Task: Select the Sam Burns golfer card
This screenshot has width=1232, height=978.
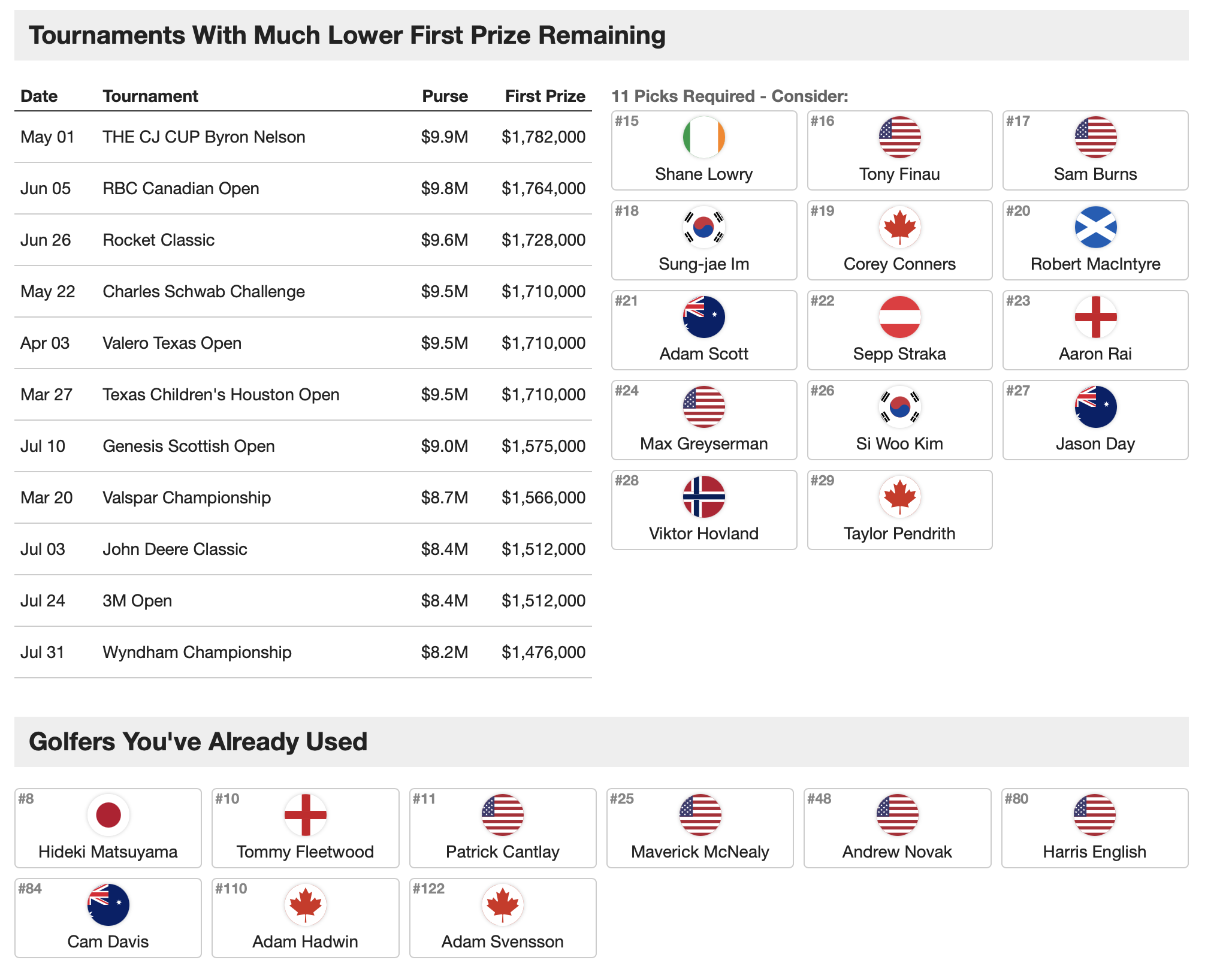Action: click(x=1095, y=150)
